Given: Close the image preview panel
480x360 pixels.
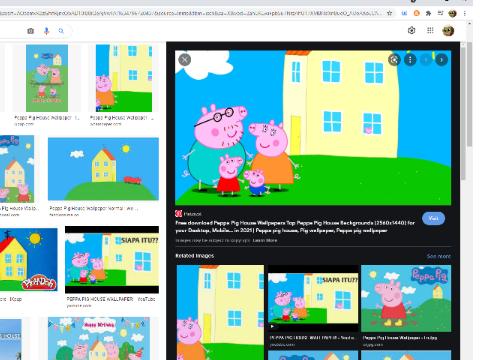Looking at the screenshot, I should 185,60.
